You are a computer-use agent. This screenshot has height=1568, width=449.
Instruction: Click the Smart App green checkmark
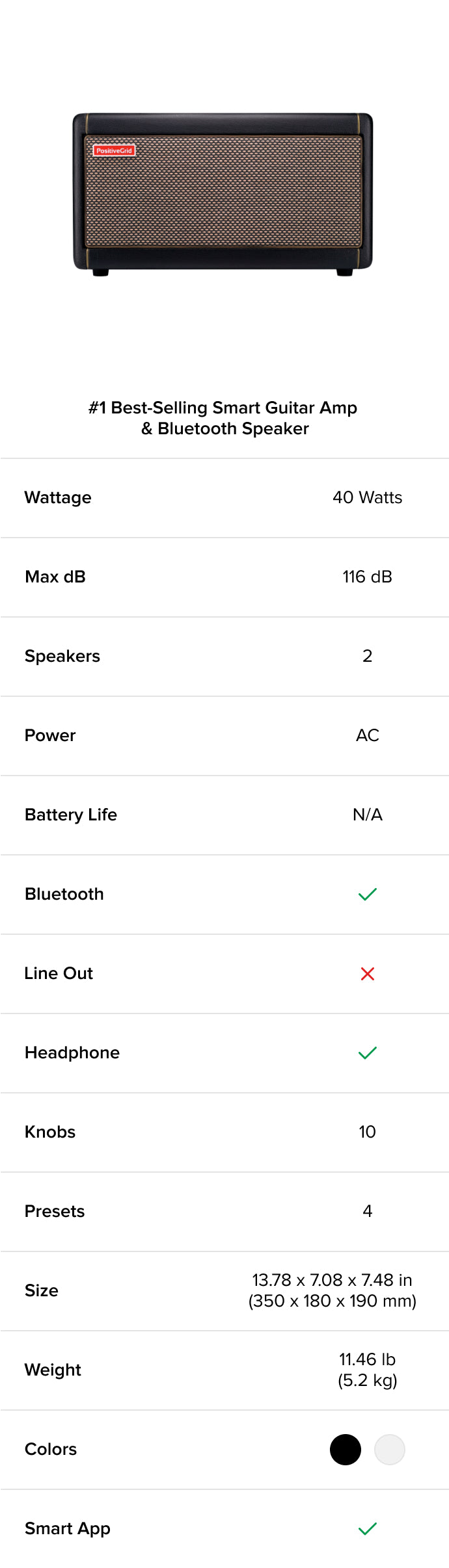[368, 1528]
